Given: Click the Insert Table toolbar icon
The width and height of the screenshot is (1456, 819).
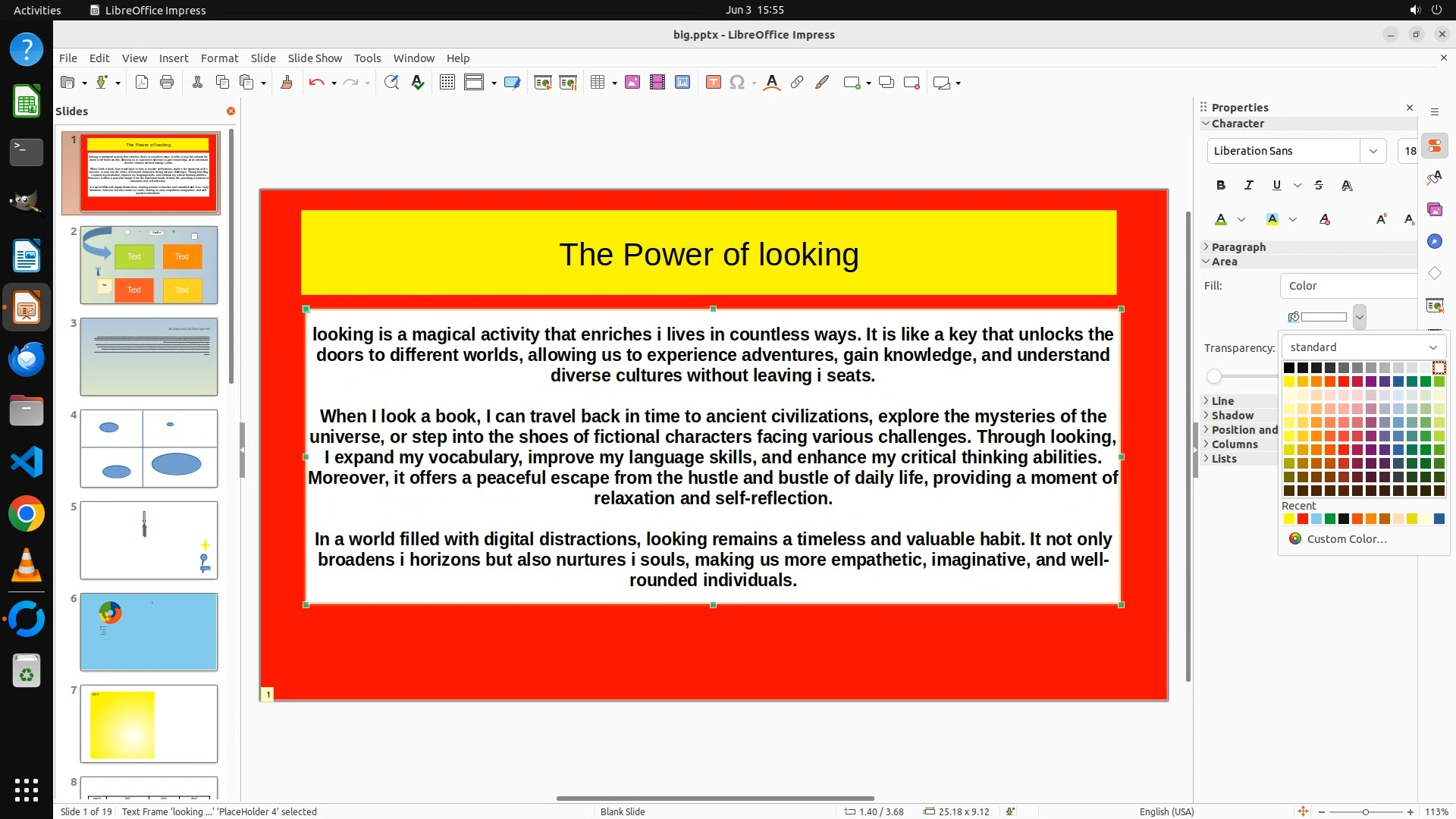Looking at the screenshot, I should pyautogui.click(x=598, y=83).
